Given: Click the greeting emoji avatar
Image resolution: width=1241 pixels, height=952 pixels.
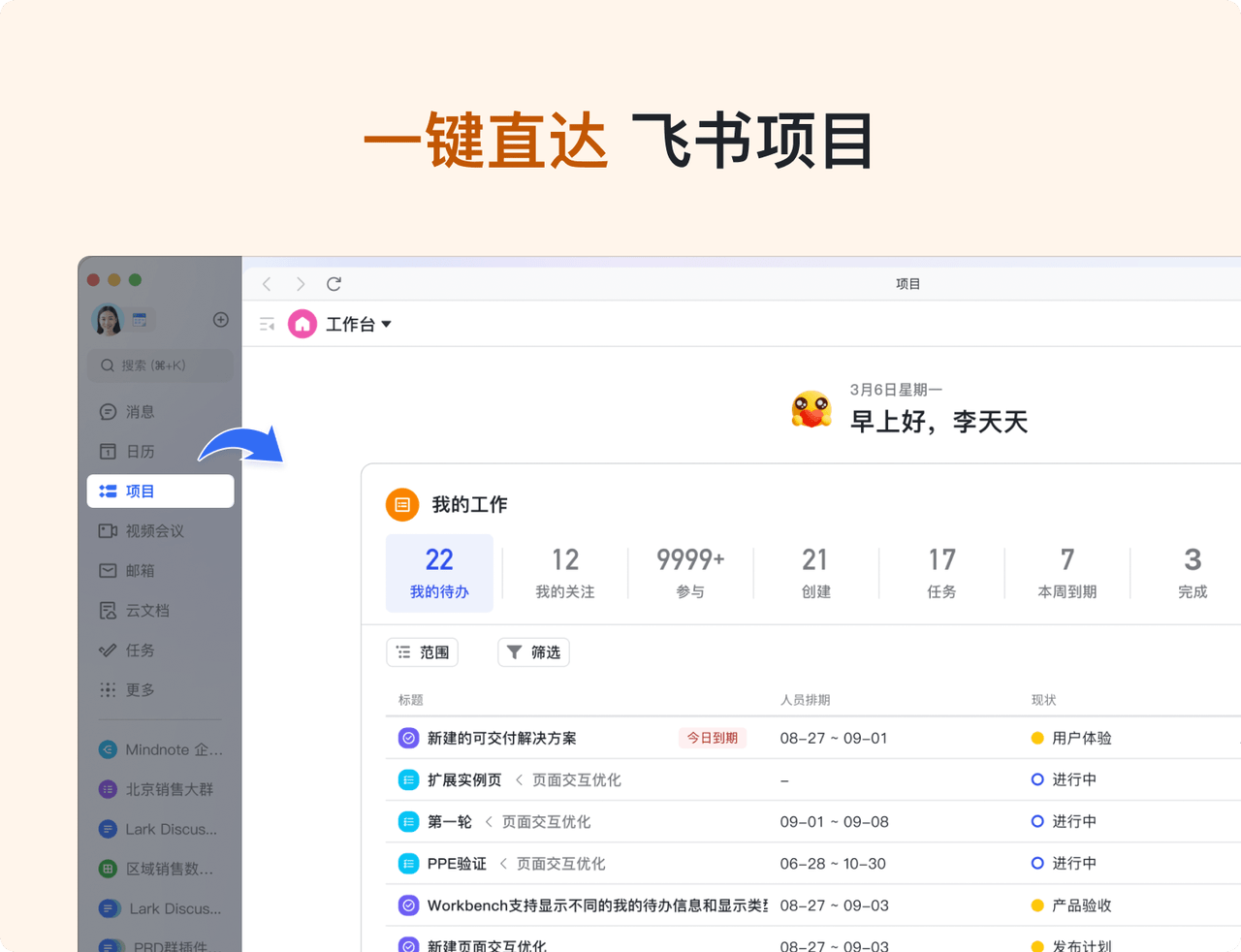Looking at the screenshot, I should coord(811,409).
